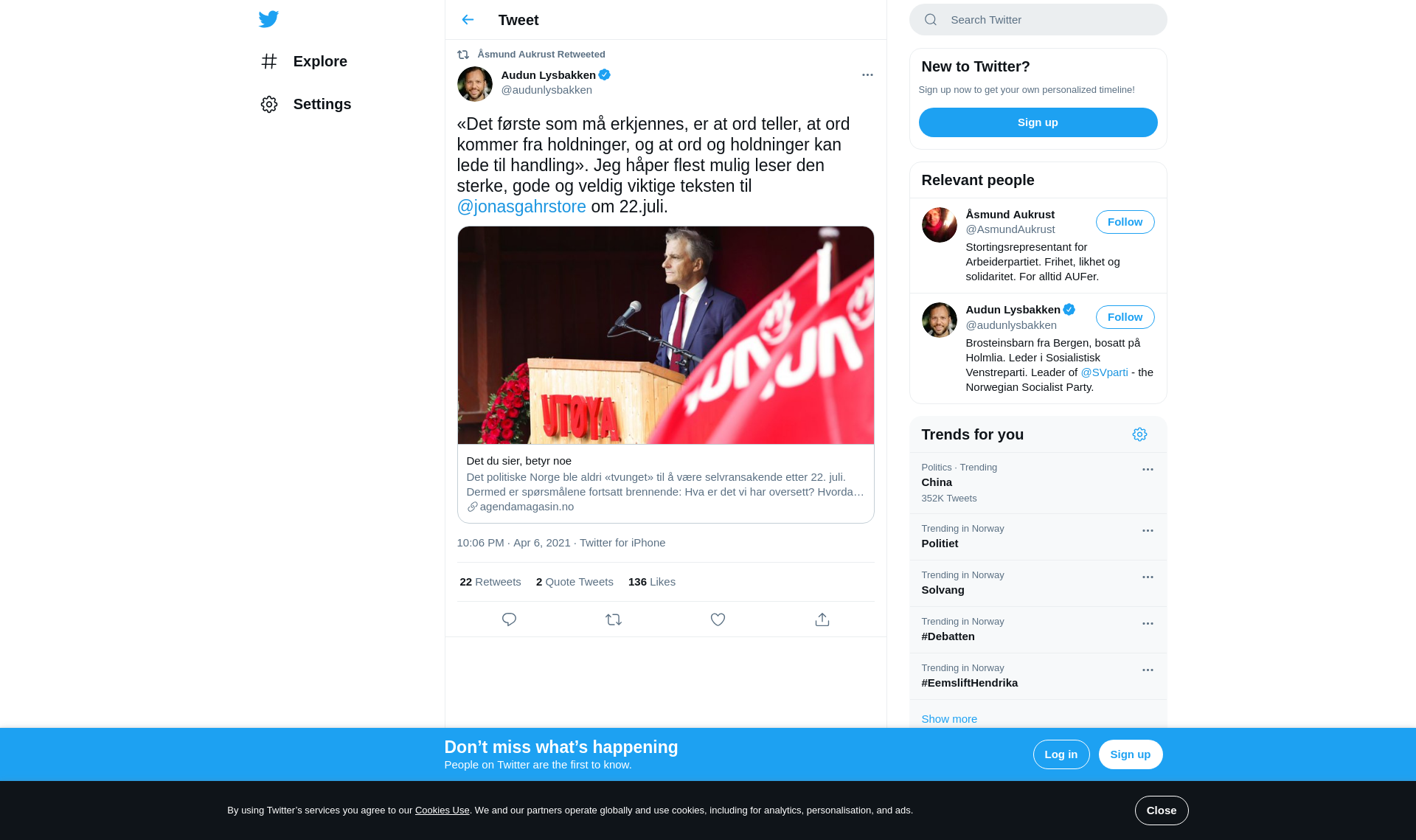Open Settings in the sidebar
This screenshot has width=1416, height=840.
coord(305,104)
